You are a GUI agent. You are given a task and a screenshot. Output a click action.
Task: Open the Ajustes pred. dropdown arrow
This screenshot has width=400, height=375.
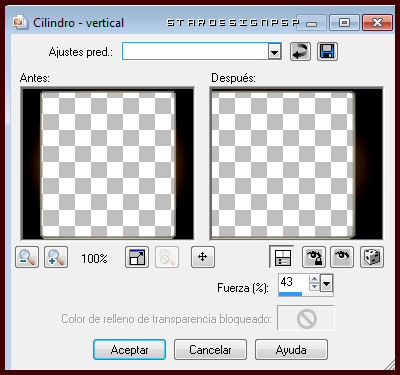click(275, 52)
